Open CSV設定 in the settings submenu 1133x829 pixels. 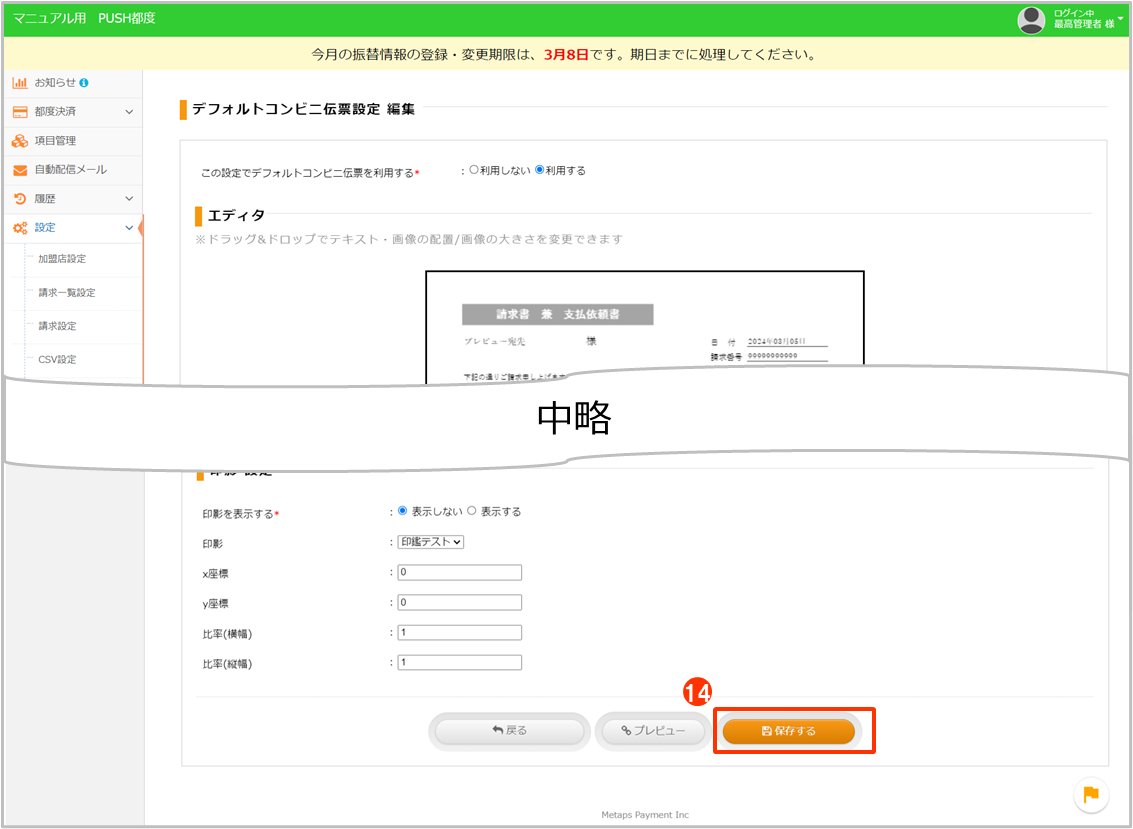(57, 359)
